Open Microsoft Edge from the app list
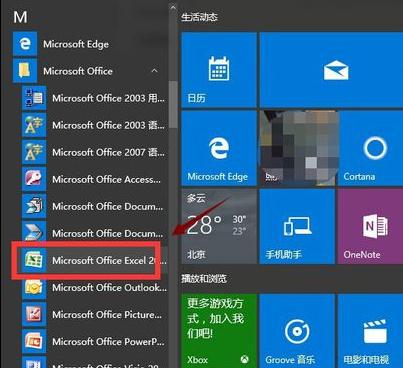This screenshot has height=368, width=403. (x=90, y=44)
